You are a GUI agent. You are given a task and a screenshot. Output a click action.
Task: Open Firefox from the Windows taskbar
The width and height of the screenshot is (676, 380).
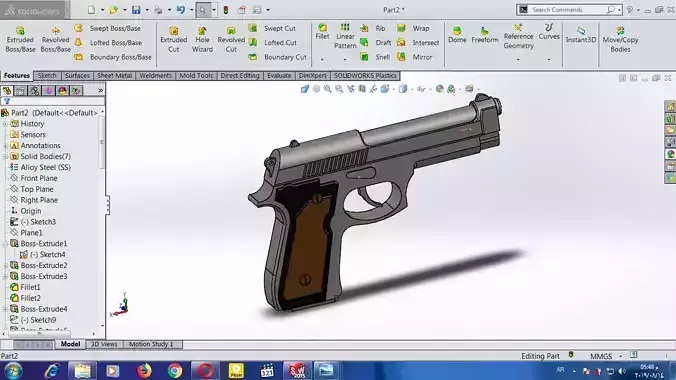(144, 371)
